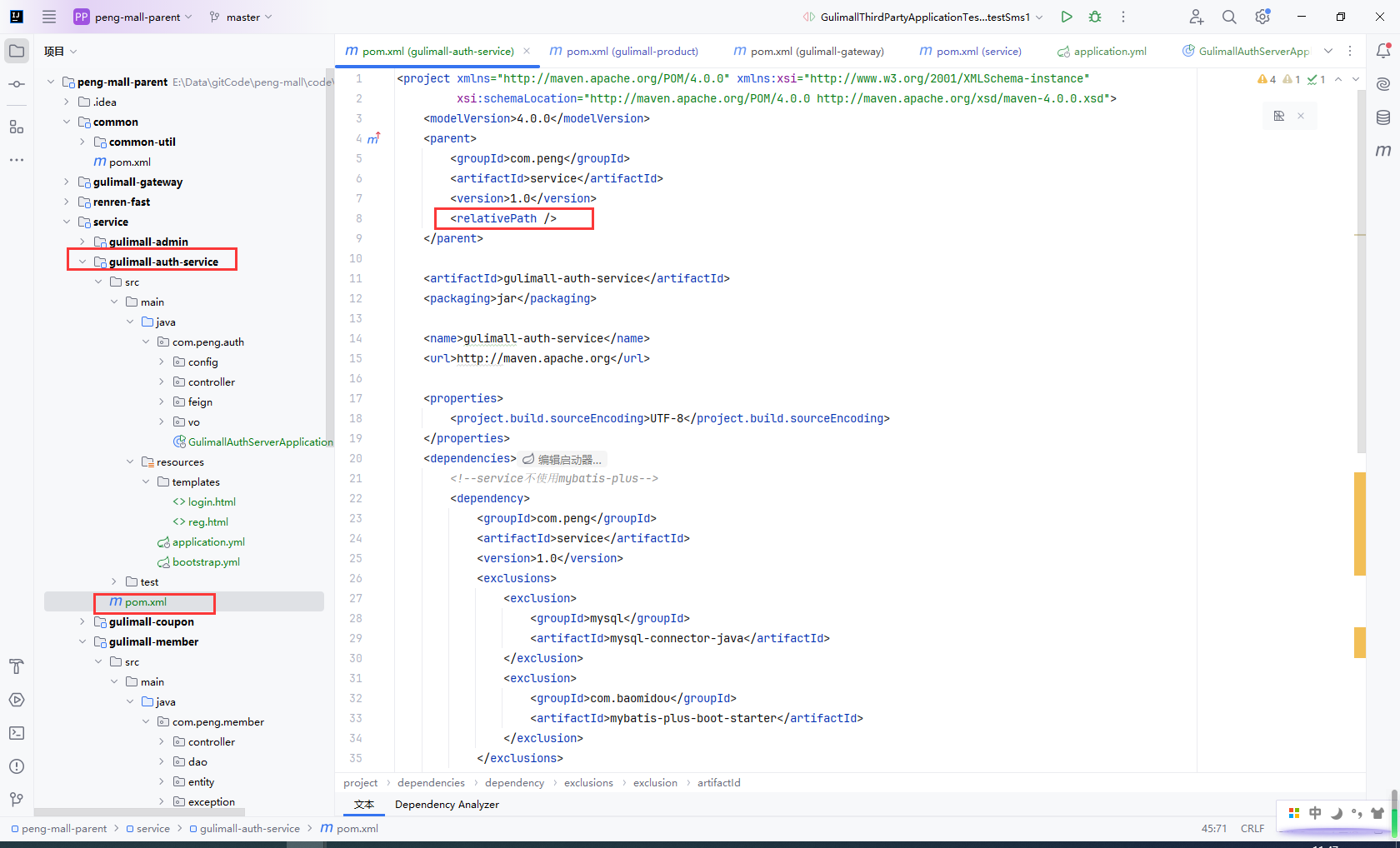Open the master branch dropdown
Viewport: 1400px width, 848px height.
tap(241, 17)
